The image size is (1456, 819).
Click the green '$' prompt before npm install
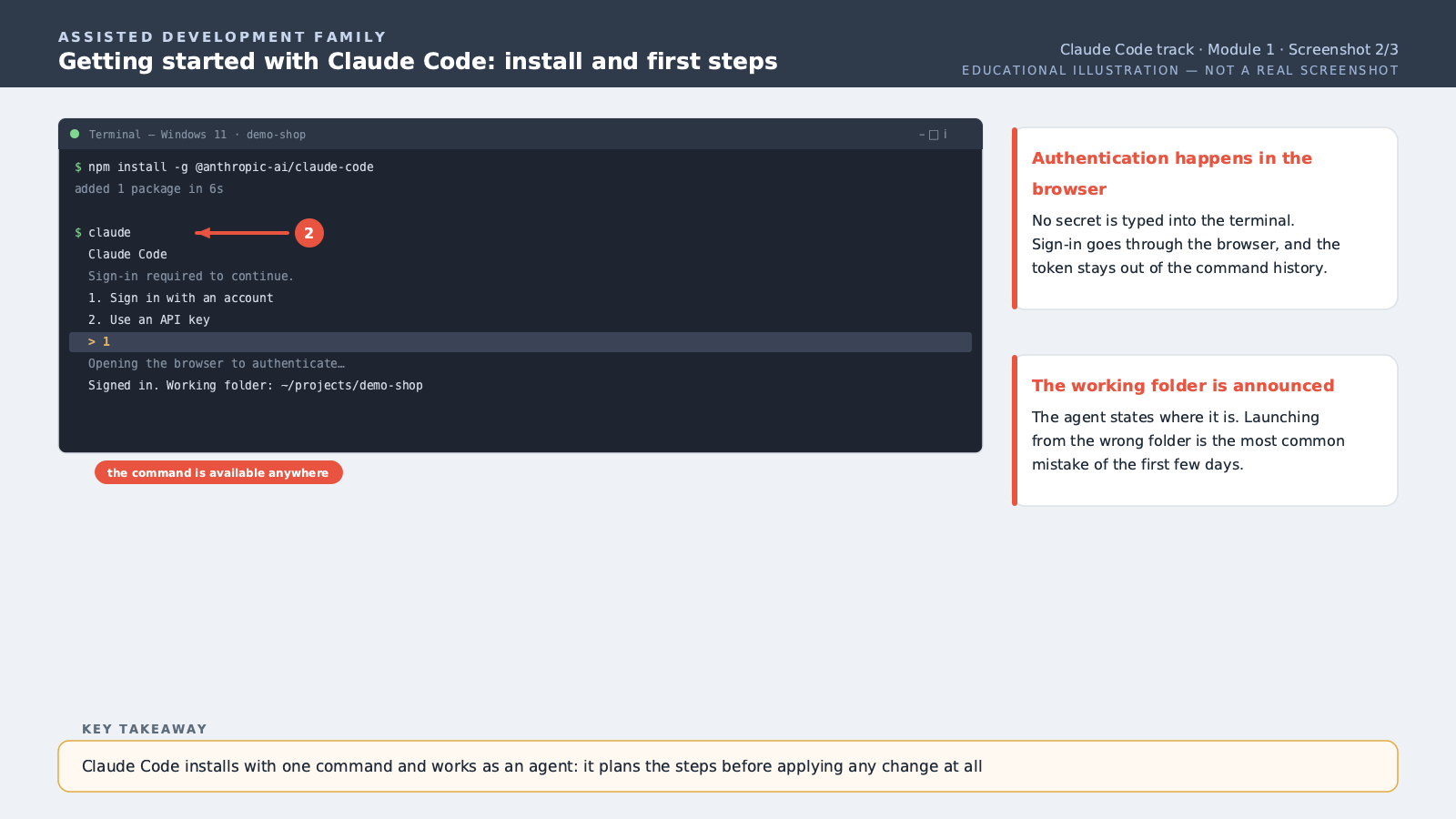click(78, 167)
